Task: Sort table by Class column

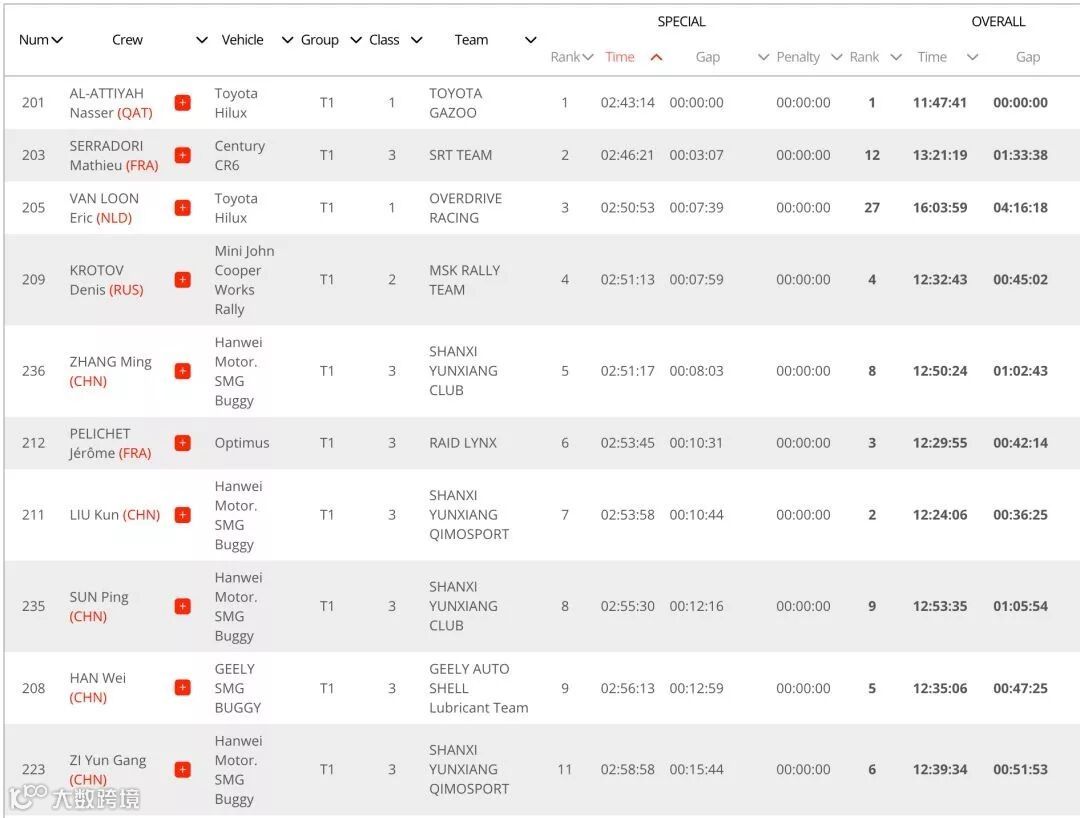Action: point(417,40)
